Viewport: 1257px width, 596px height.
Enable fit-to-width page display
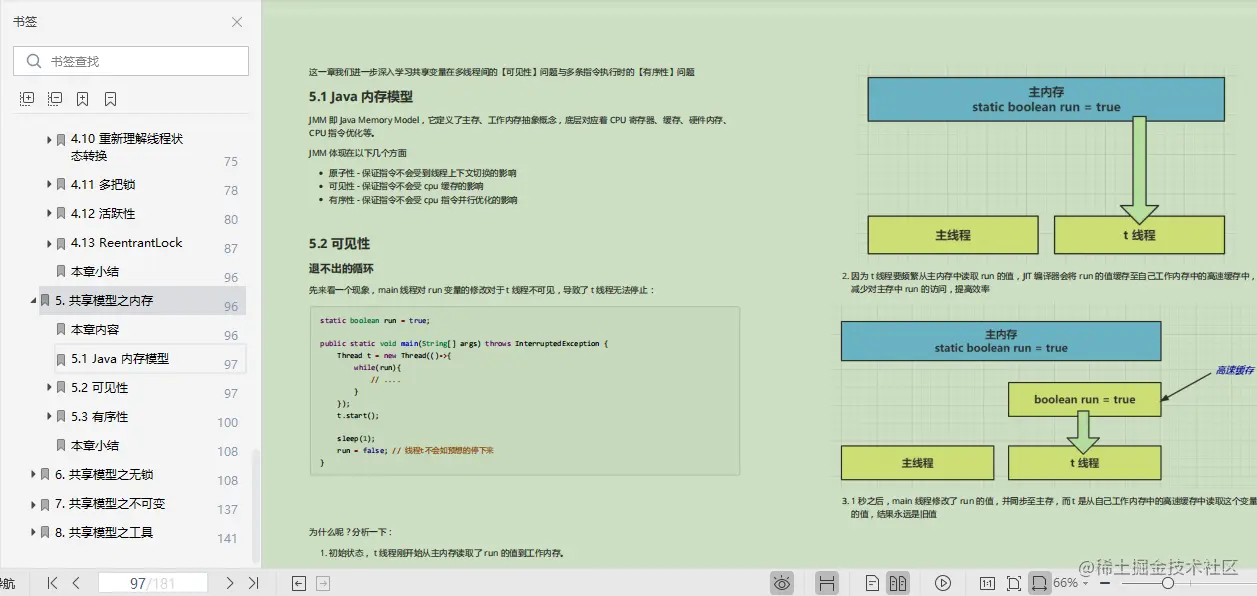tap(1041, 582)
